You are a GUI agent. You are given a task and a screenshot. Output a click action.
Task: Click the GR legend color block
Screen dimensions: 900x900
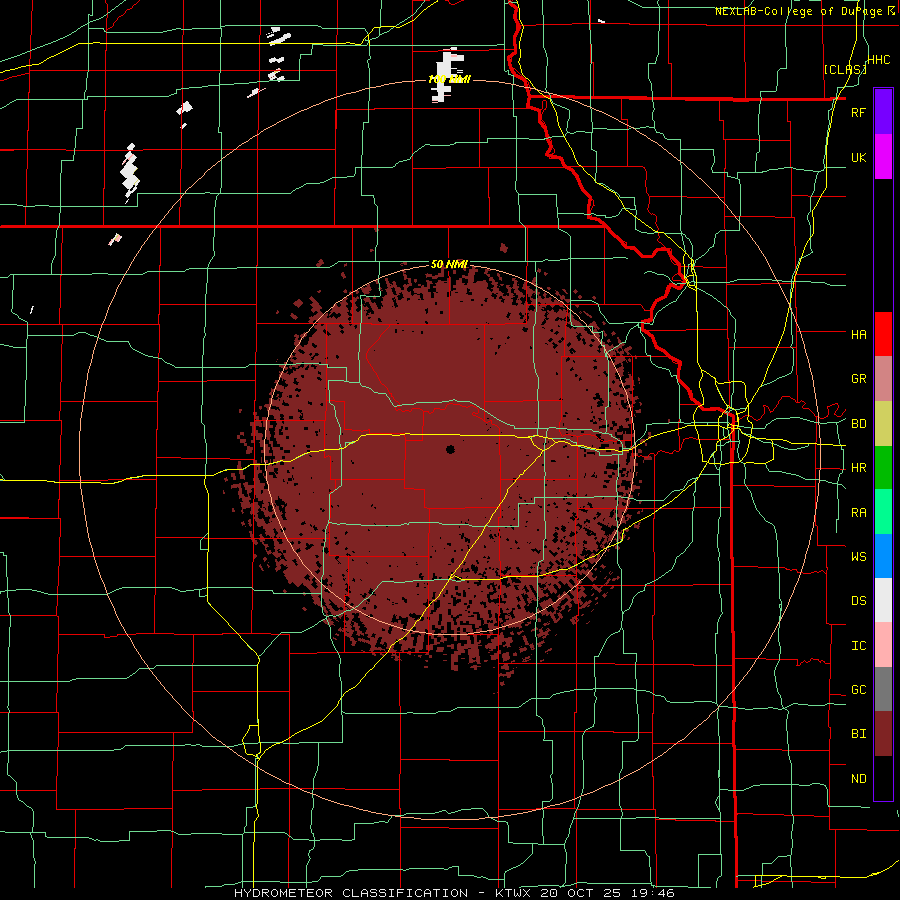click(x=883, y=379)
